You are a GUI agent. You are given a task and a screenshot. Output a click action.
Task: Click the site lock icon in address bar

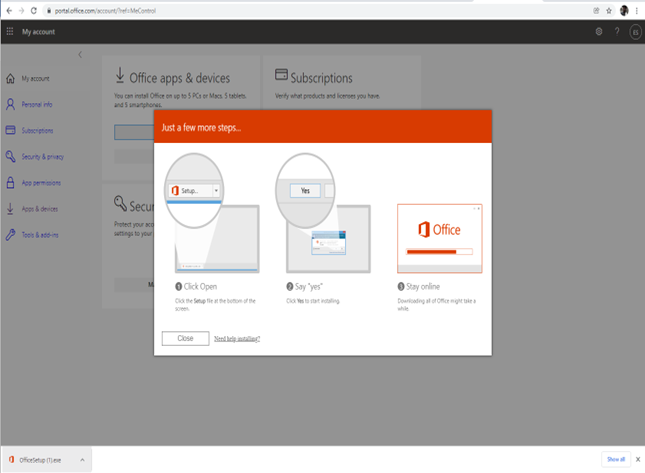point(49,11)
